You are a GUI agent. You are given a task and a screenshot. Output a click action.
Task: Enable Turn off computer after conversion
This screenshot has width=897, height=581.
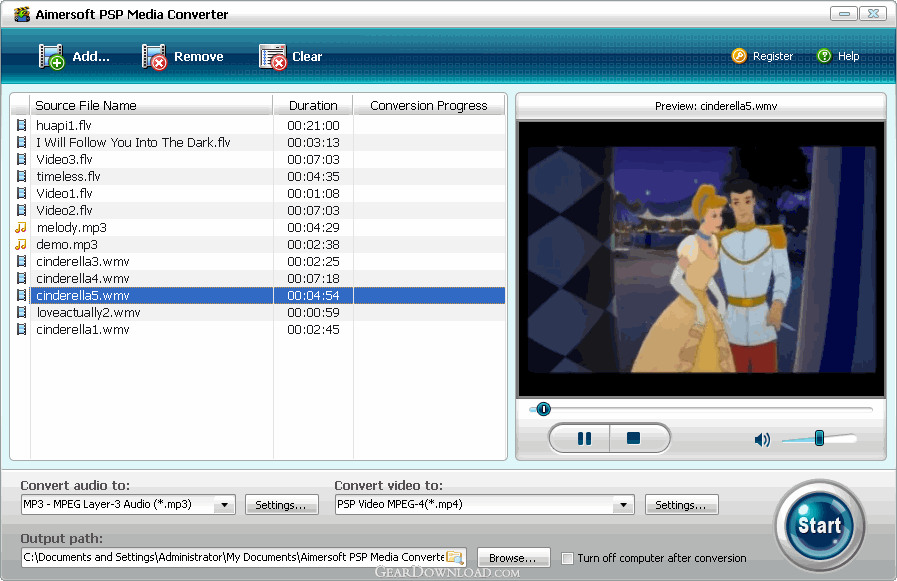point(567,558)
